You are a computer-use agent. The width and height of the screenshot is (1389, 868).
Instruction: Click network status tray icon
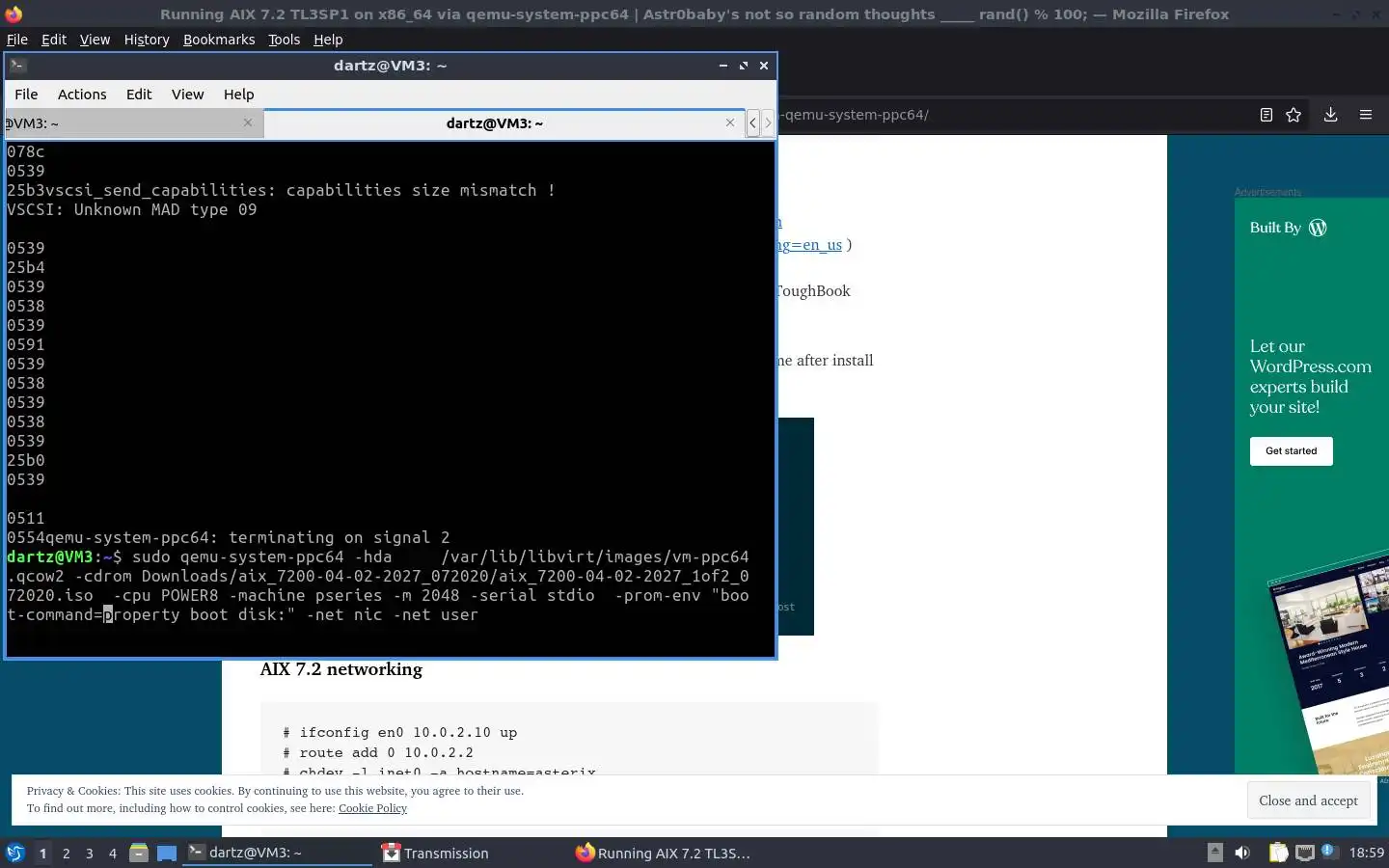coord(1305,853)
